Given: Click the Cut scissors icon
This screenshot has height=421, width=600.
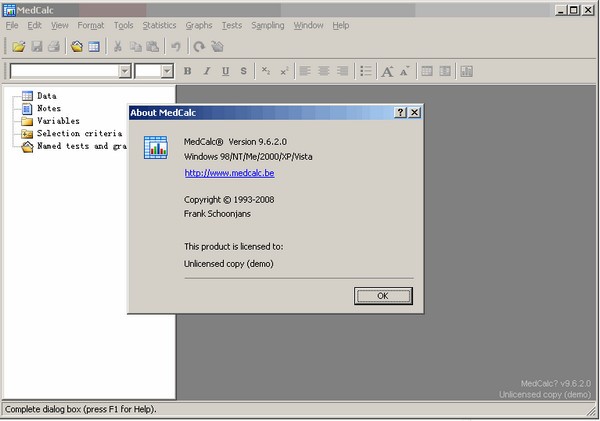Looking at the screenshot, I should [x=118, y=46].
